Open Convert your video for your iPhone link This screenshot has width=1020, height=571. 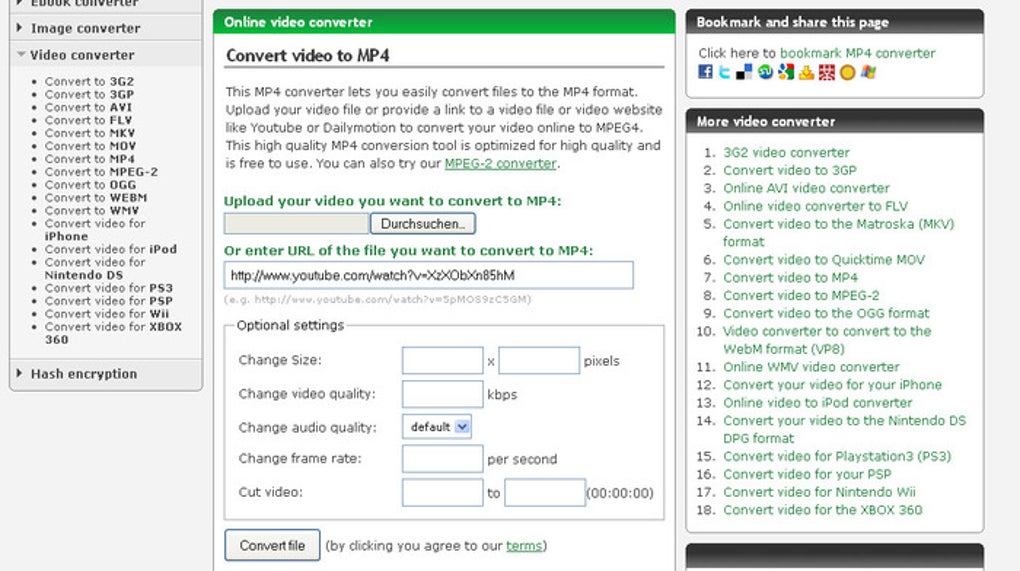(832, 384)
